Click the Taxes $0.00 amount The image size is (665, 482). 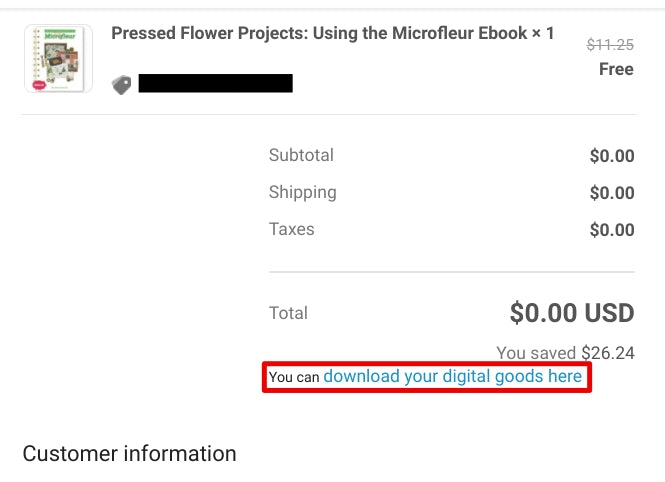click(612, 230)
